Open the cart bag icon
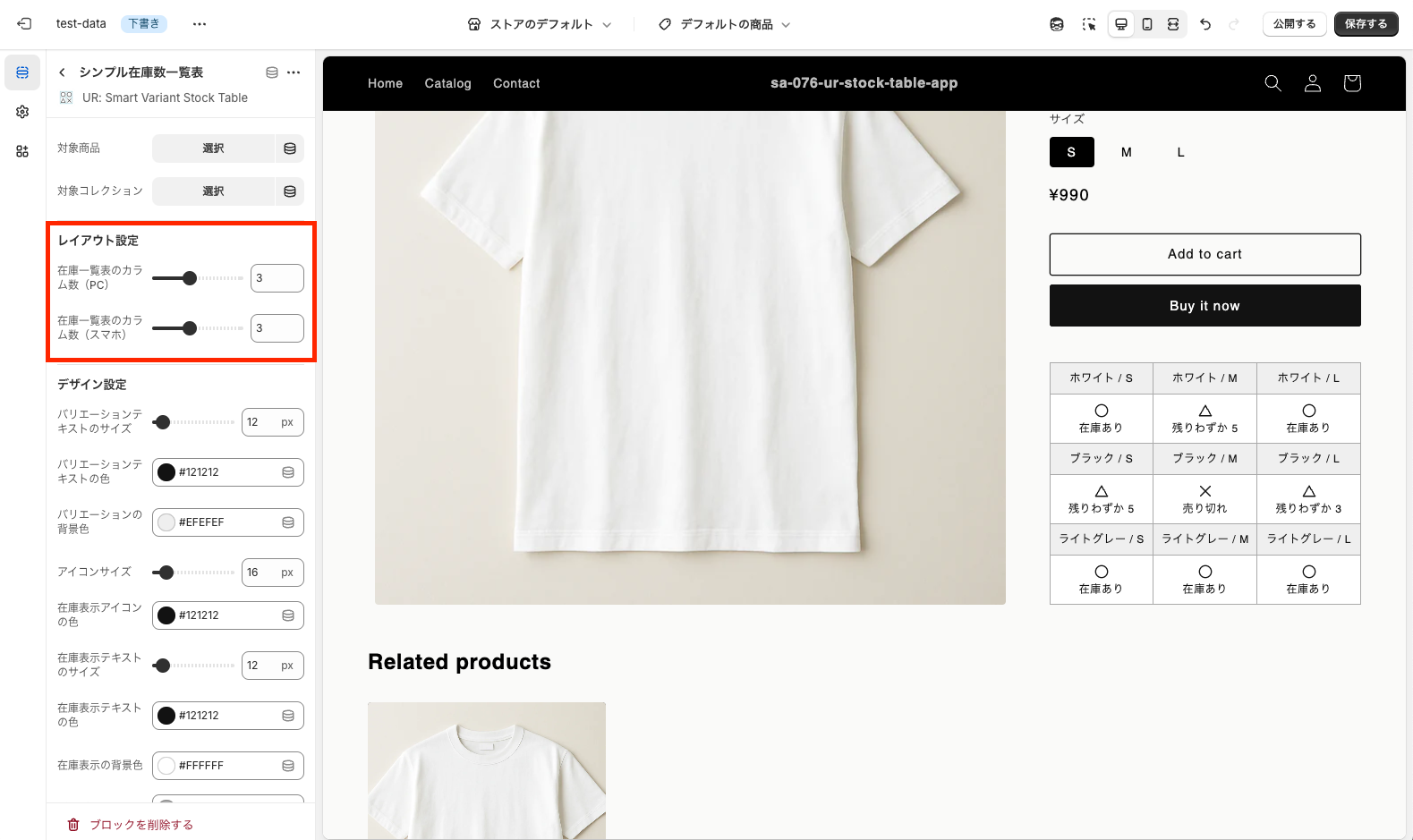1413x840 pixels. click(x=1351, y=83)
